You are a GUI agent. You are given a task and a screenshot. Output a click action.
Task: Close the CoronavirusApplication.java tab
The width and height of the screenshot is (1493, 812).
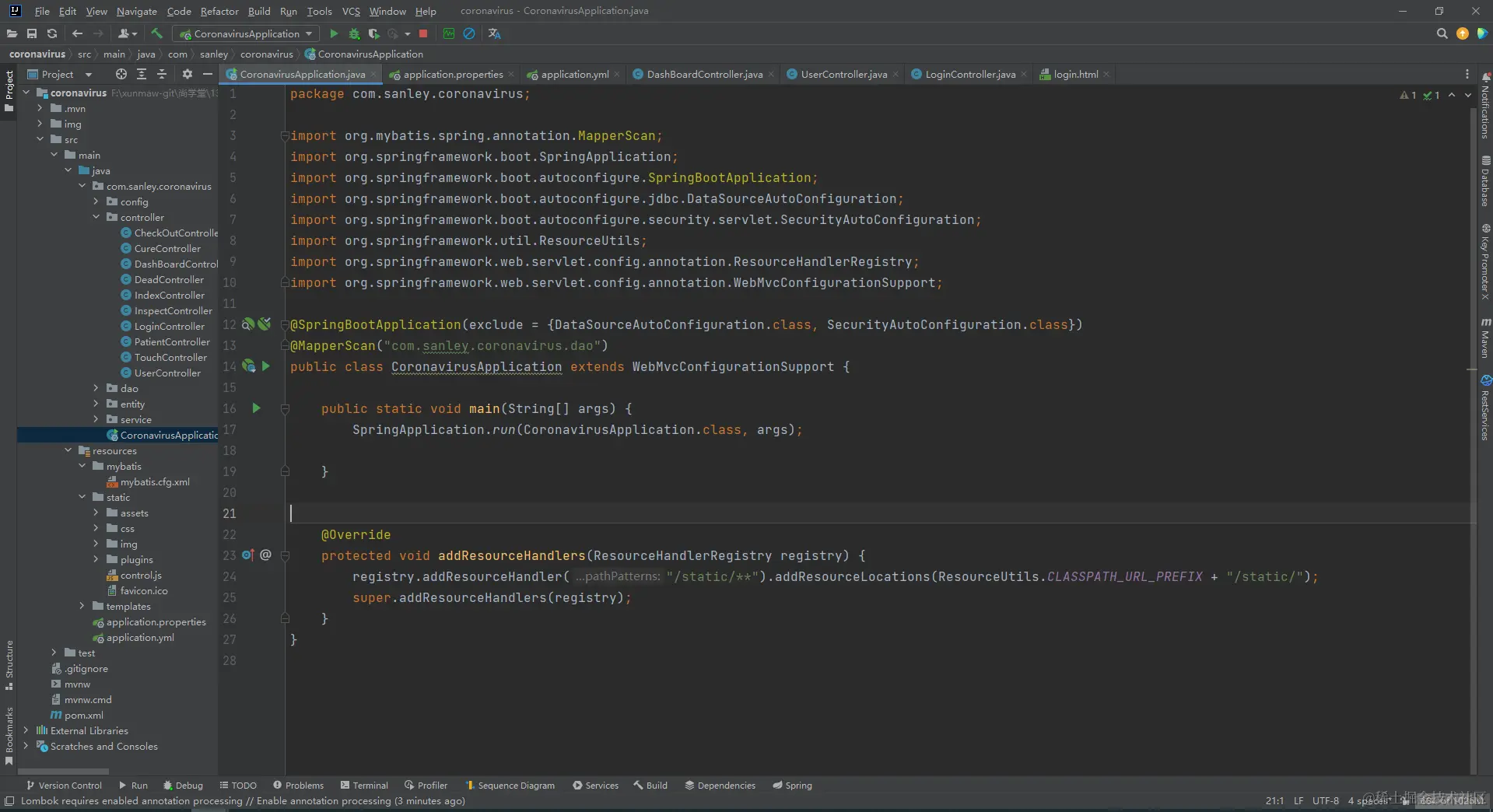[x=373, y=75]
